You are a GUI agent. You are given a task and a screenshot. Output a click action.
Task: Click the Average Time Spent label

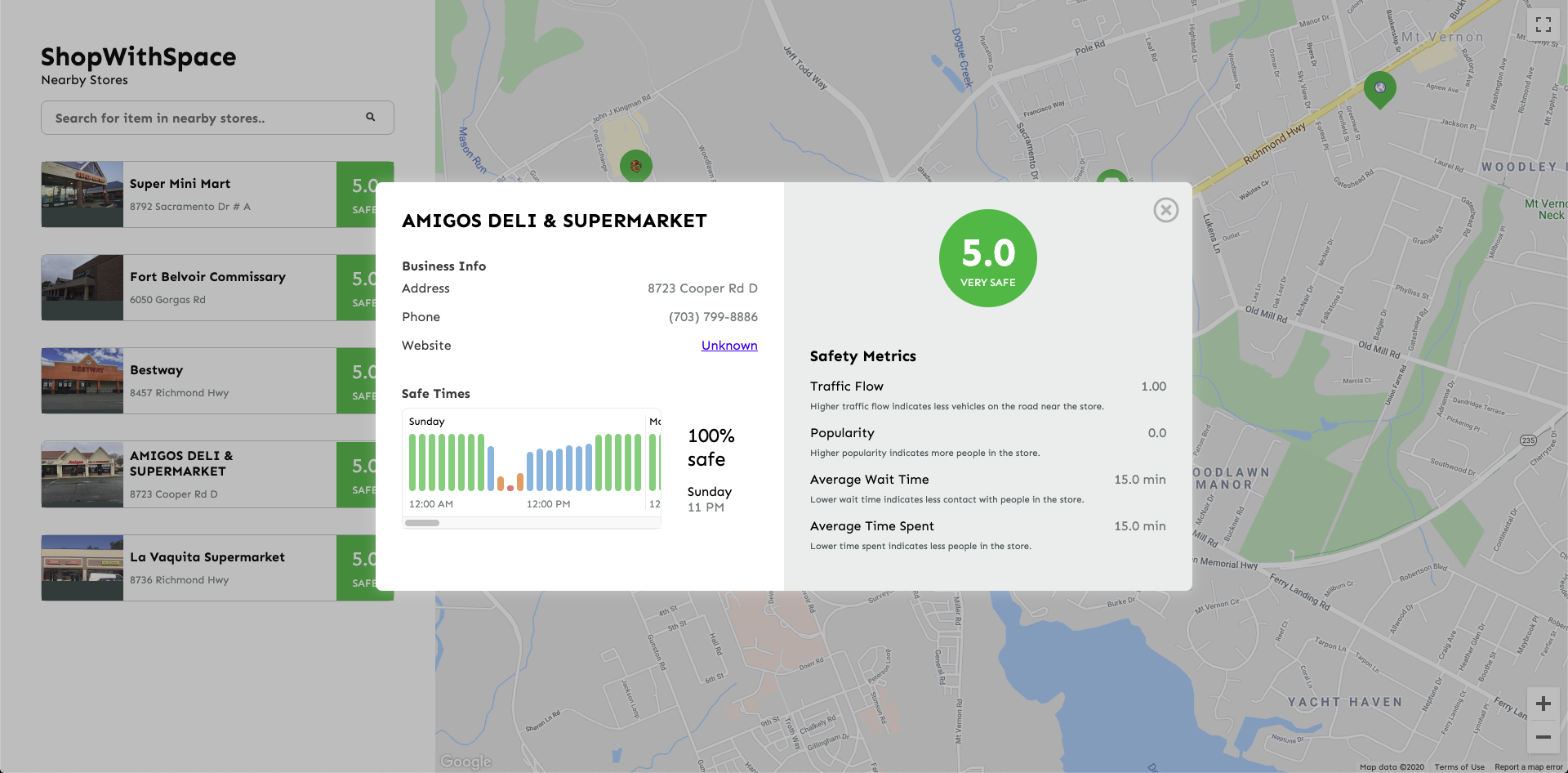point(871,526)
